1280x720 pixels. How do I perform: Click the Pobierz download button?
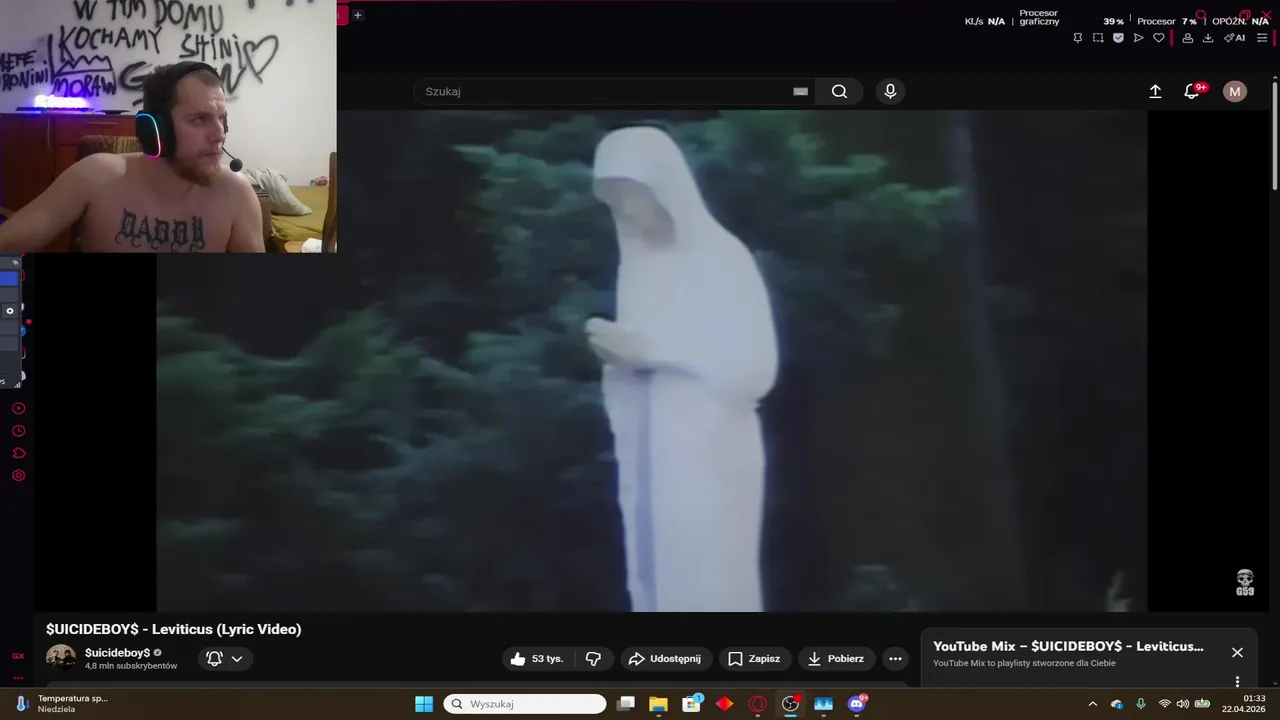pos(836,658)
